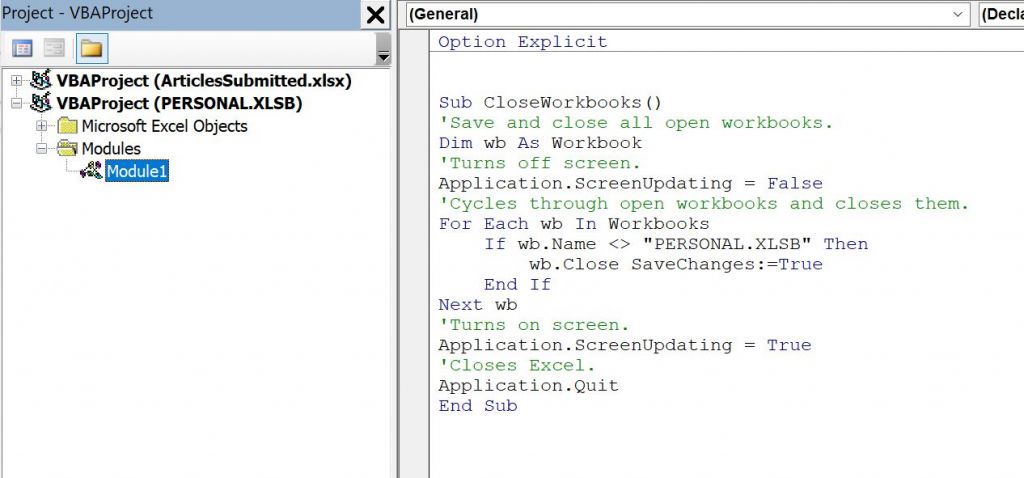Click the ArticlesSubmitted.xlsx project icon
Screen dimensions: 1024x478
click(x=42, y=80)
